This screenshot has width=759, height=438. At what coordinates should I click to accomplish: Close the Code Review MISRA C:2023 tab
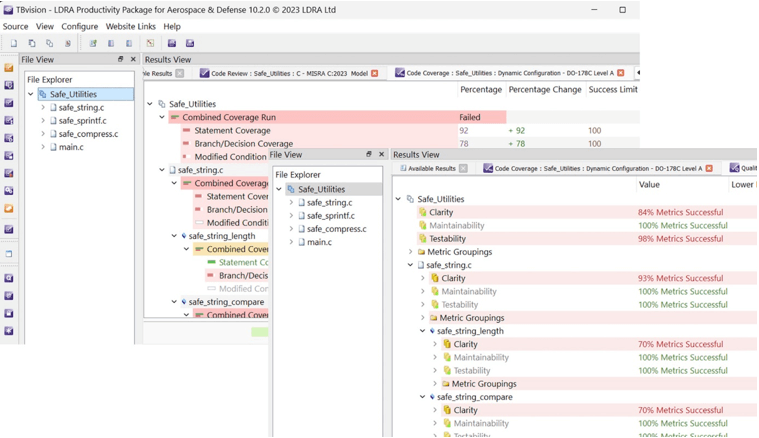pyautogui.click(x=375, y=73)
